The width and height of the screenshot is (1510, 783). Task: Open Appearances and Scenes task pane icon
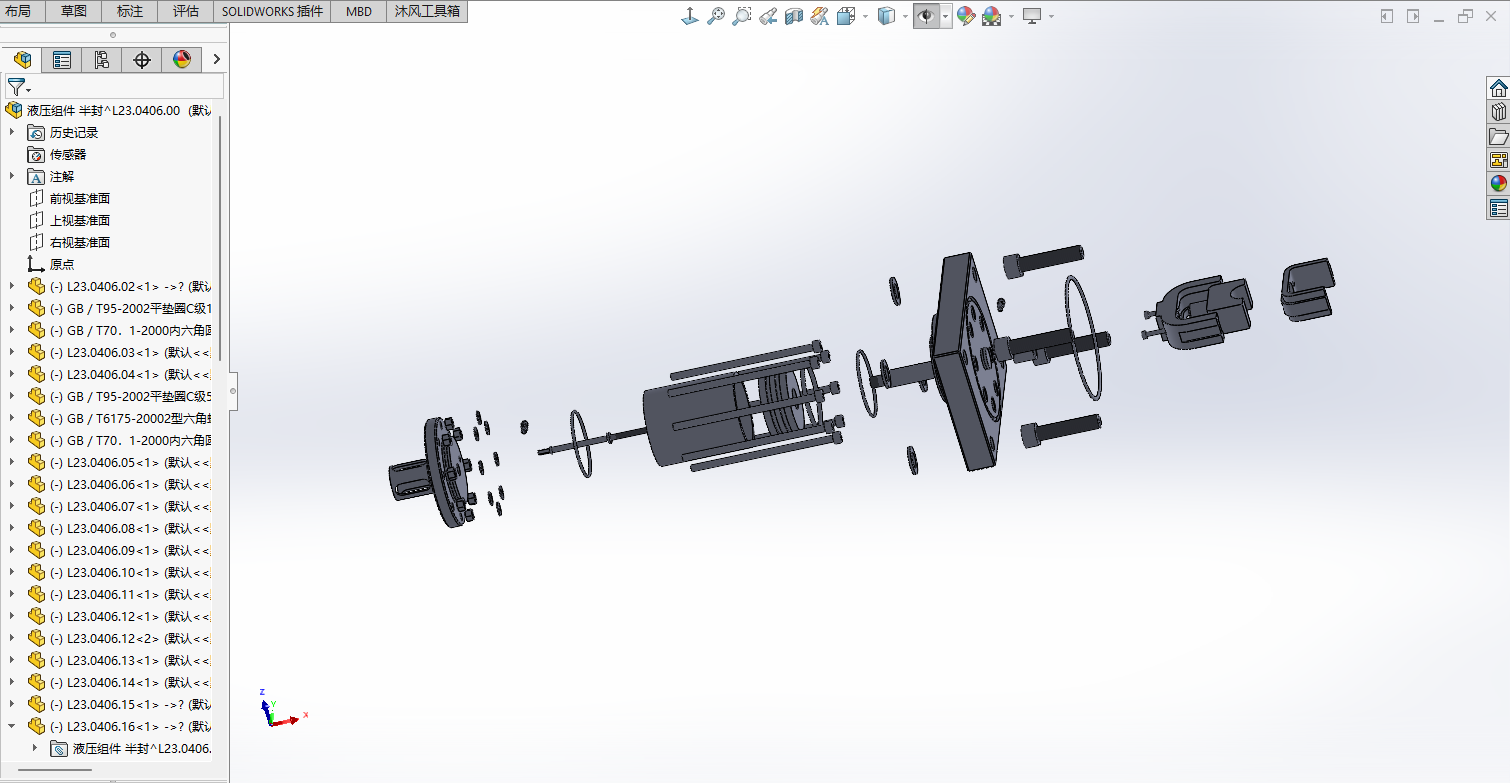pyautogui.click(x=1498, y=184)
